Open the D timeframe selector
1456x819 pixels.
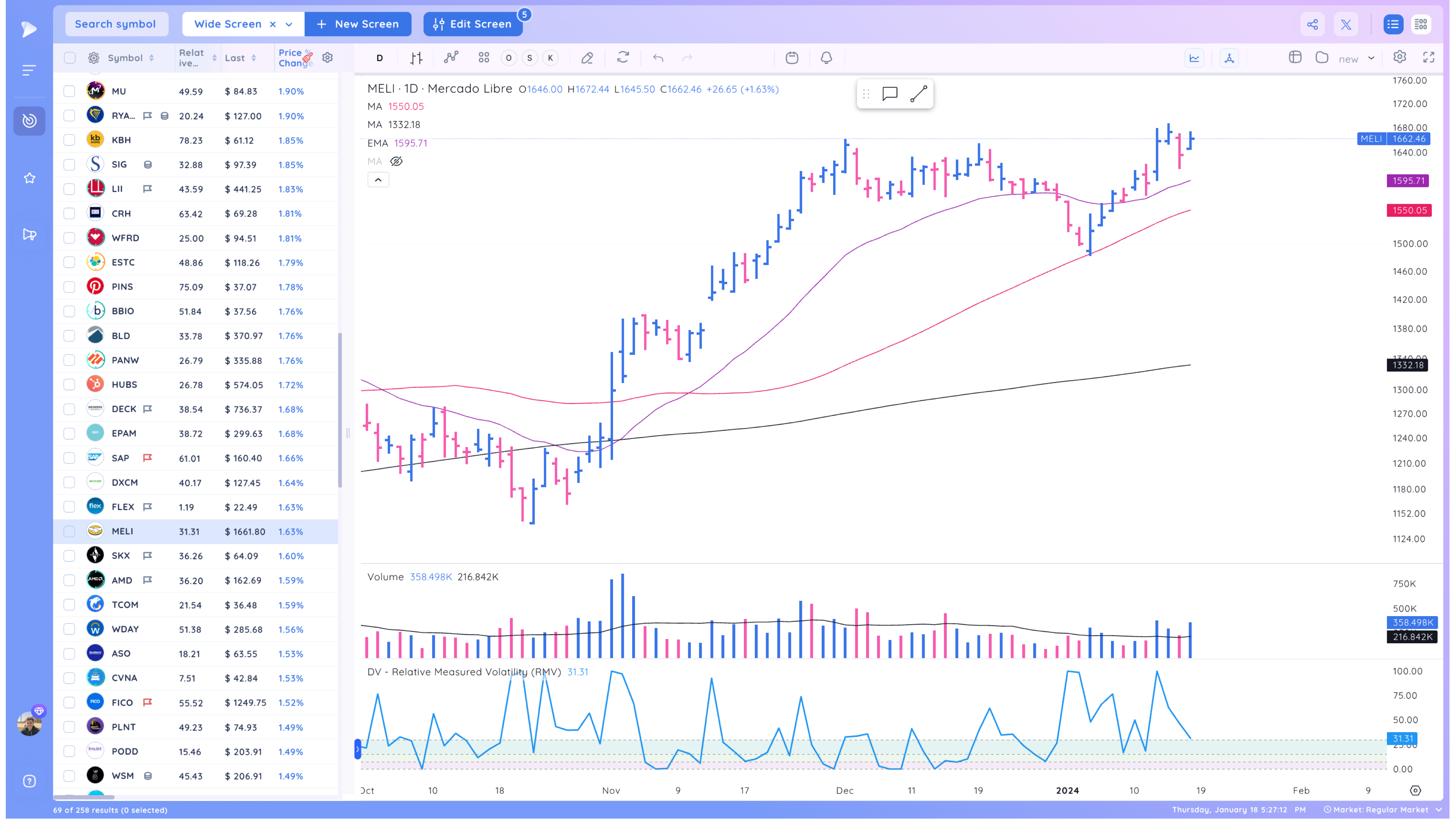(379, 58)
